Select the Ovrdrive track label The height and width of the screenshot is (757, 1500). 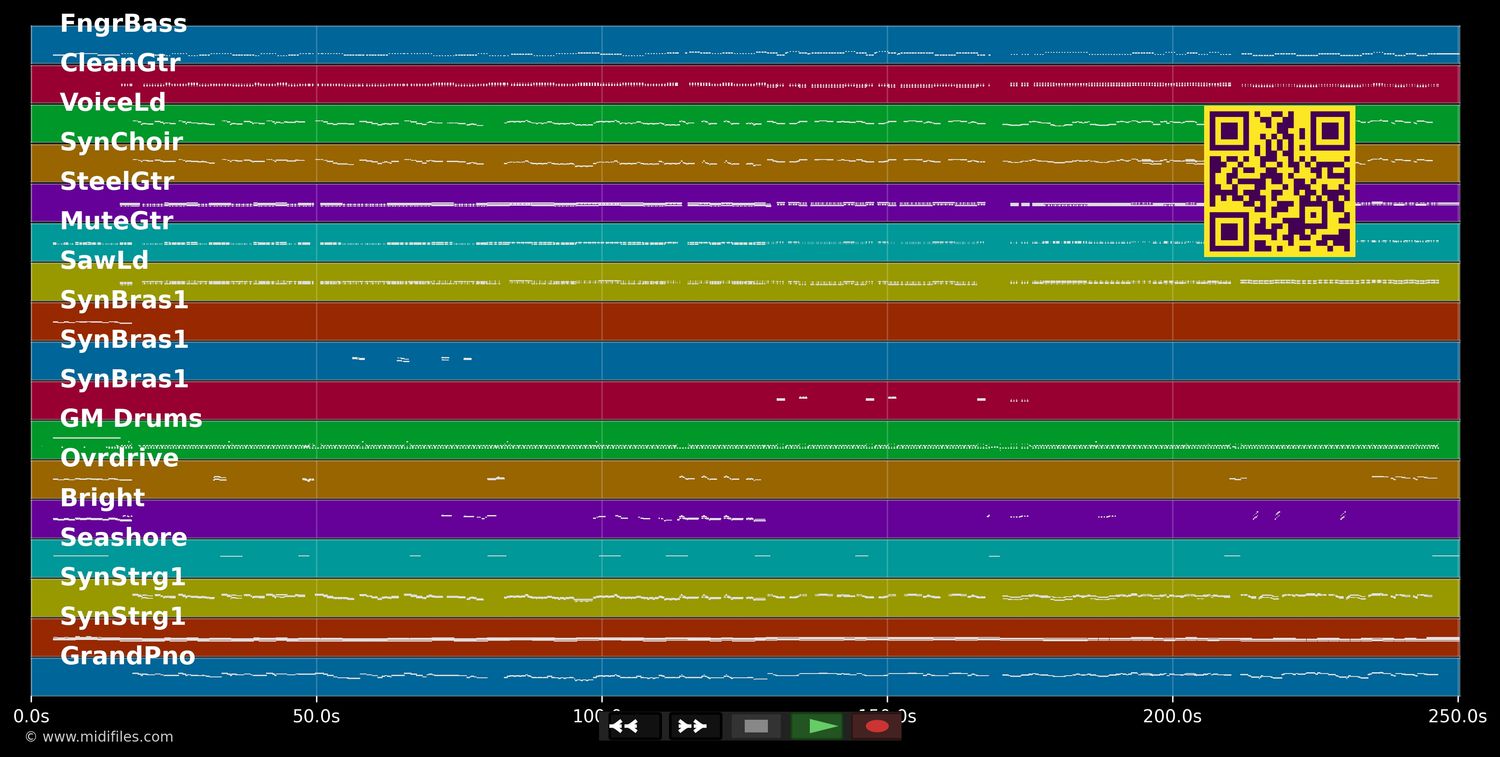pyautogui.click(x=119, y=459)
